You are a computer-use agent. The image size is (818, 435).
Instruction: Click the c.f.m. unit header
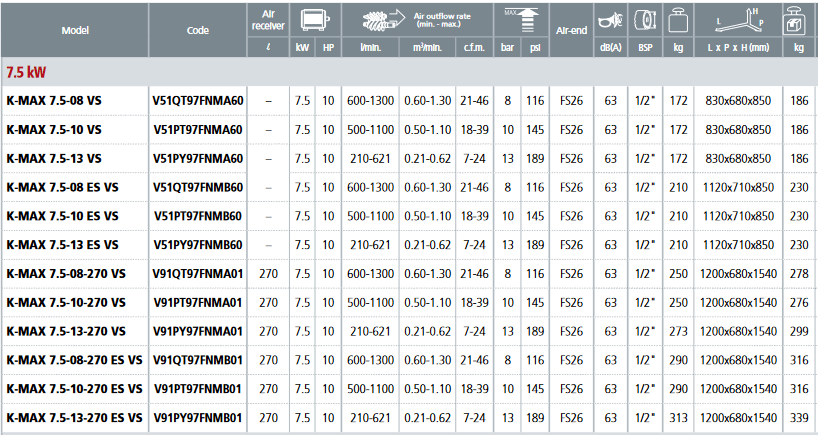474,47
